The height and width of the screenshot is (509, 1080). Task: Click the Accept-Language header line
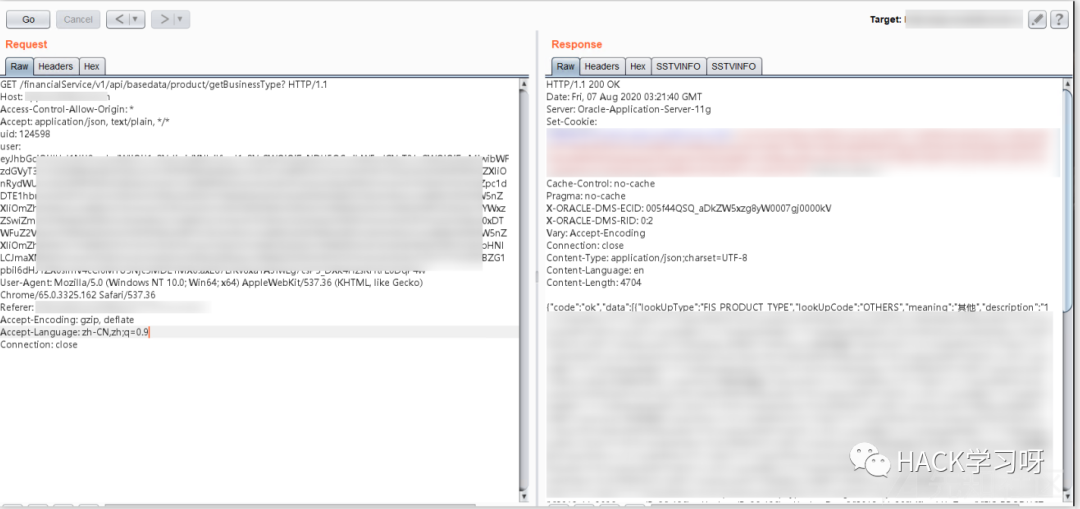pyautogui.click(x=74, y=333)
